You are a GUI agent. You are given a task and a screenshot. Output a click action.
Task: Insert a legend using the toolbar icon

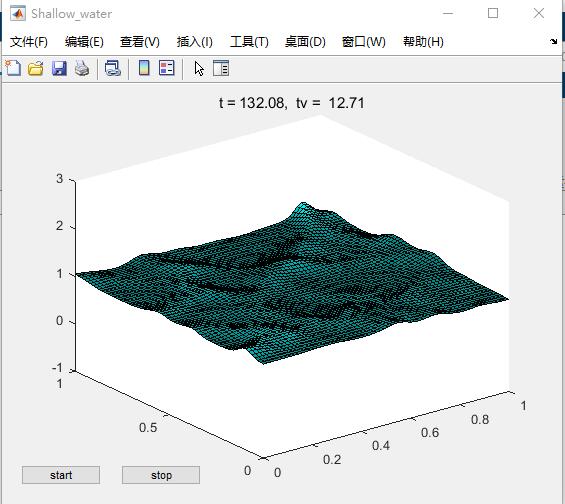point(166,68)
